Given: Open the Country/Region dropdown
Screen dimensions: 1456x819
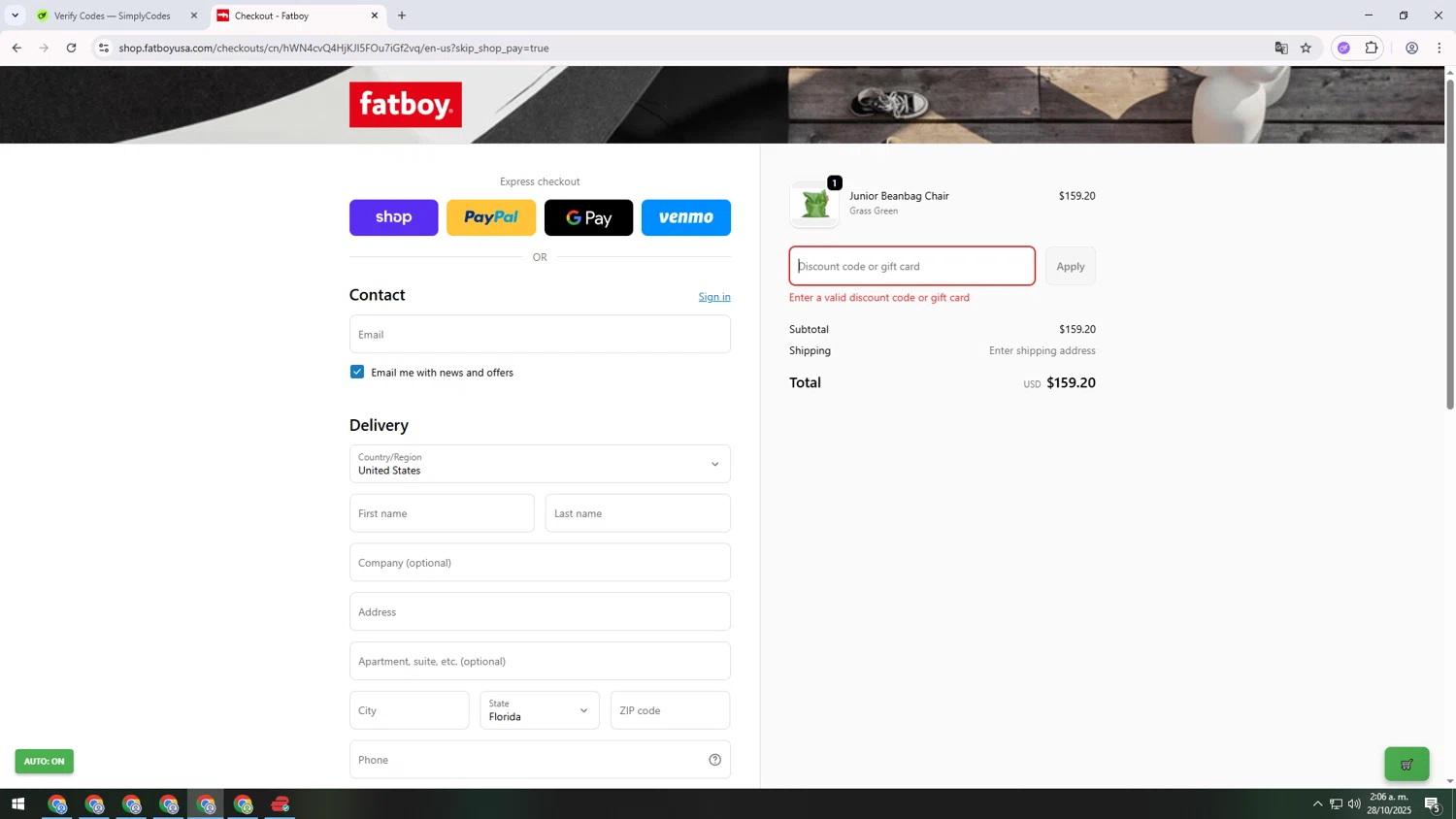Looking at the screenshot, I should pos(540,464).
